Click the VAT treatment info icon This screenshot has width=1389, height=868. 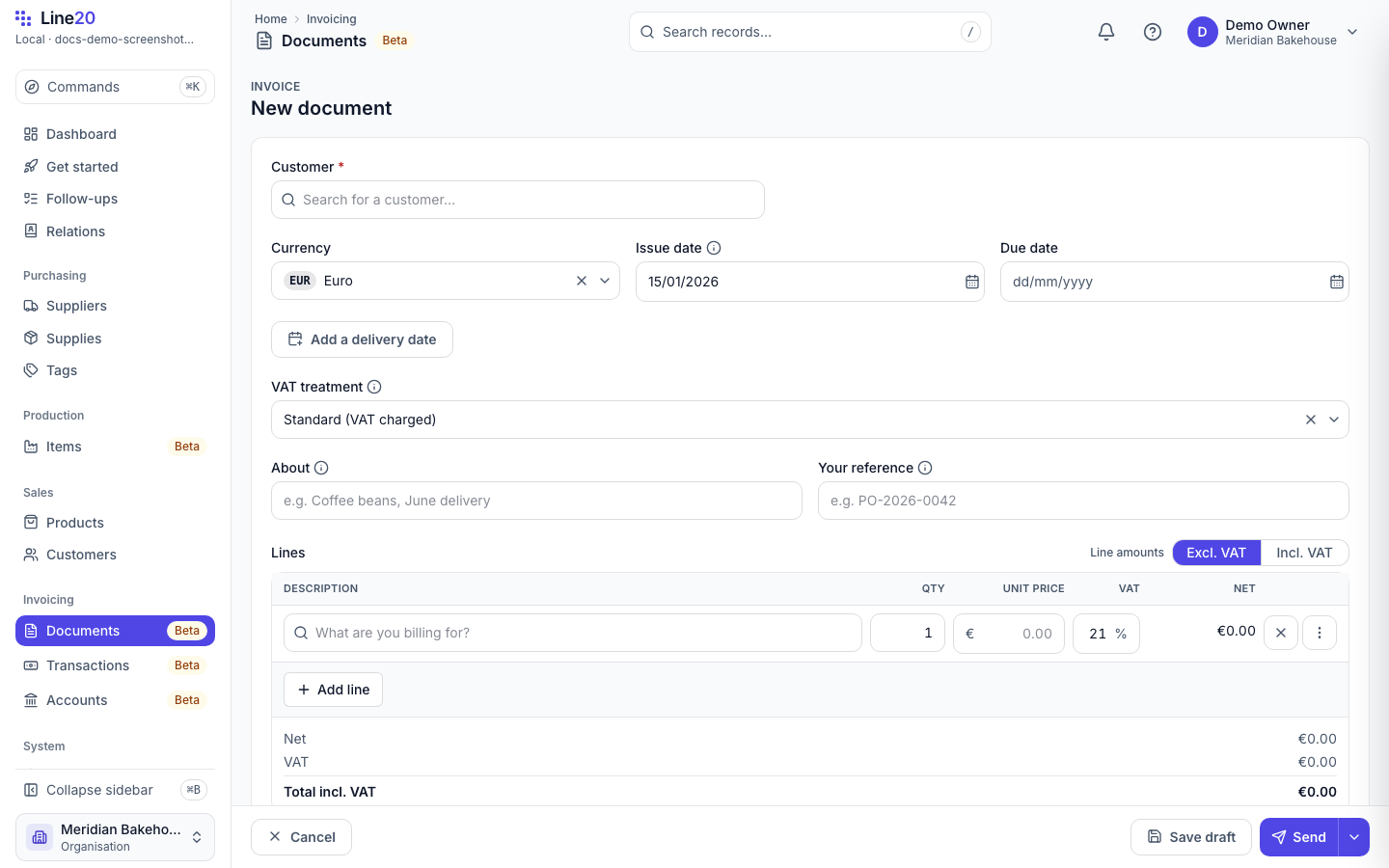tap(374, 387)
